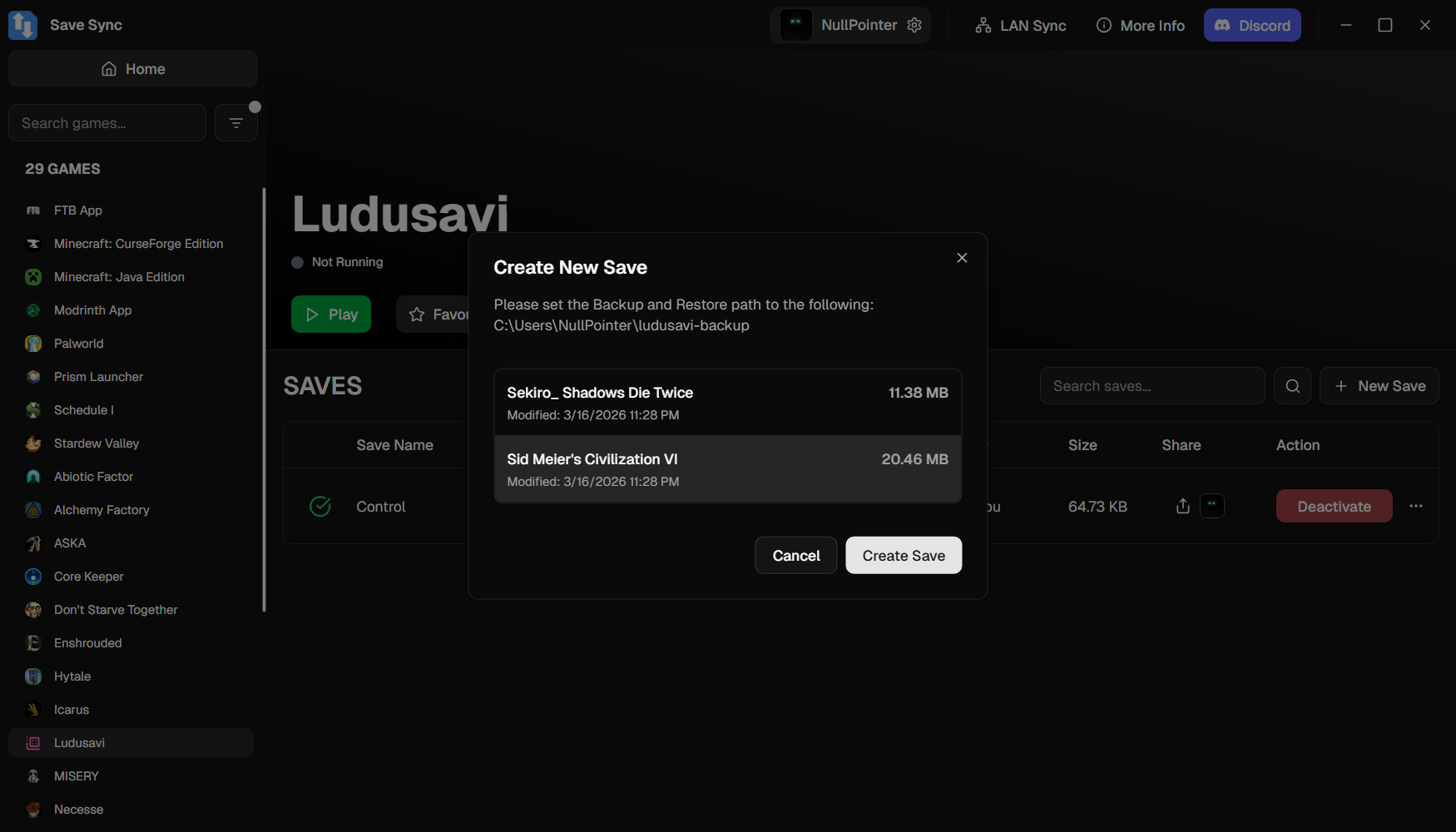1456x832 pixels.
Task: Click the Stardew Valley icon
Action: point(33,443)
